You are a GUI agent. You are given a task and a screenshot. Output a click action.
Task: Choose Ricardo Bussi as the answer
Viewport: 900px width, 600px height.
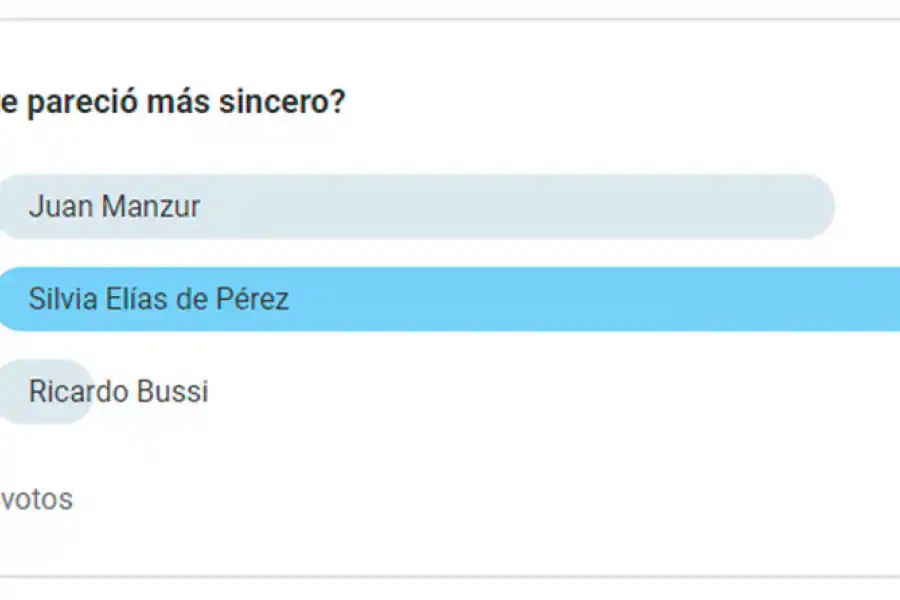(x=118, y=391)
